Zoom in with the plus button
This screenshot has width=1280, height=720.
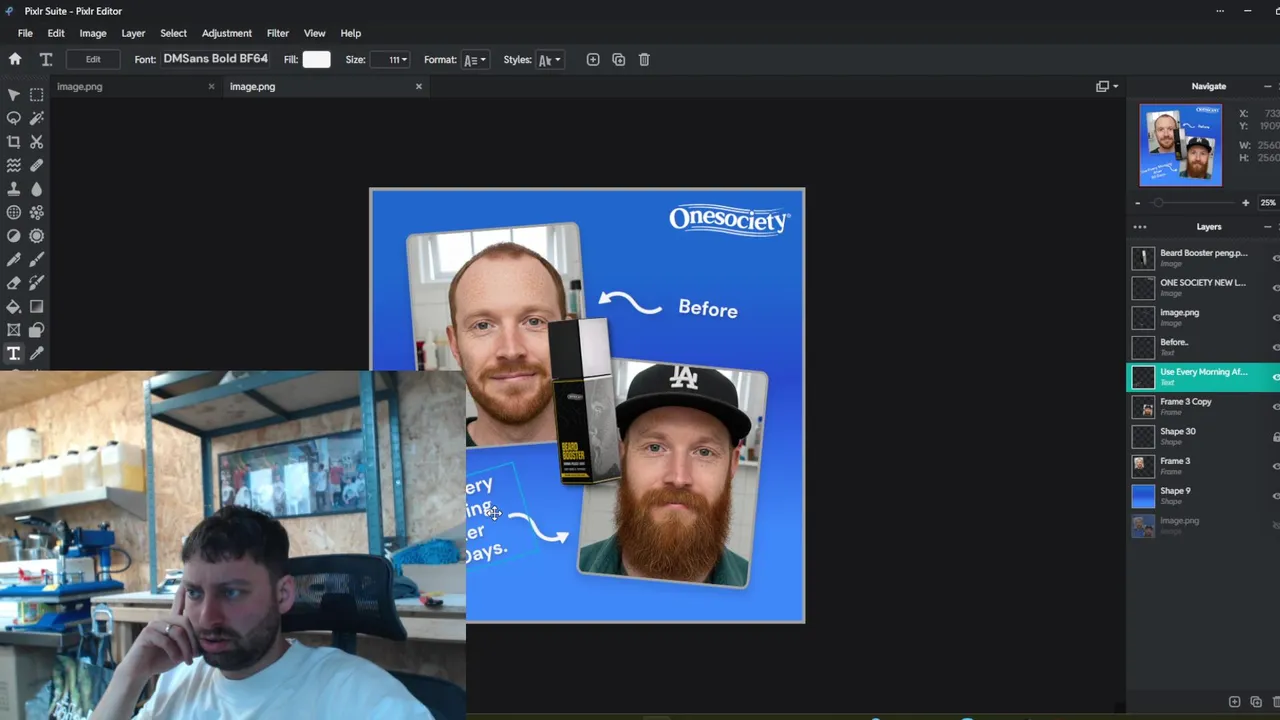click(x=1245, y=203)
